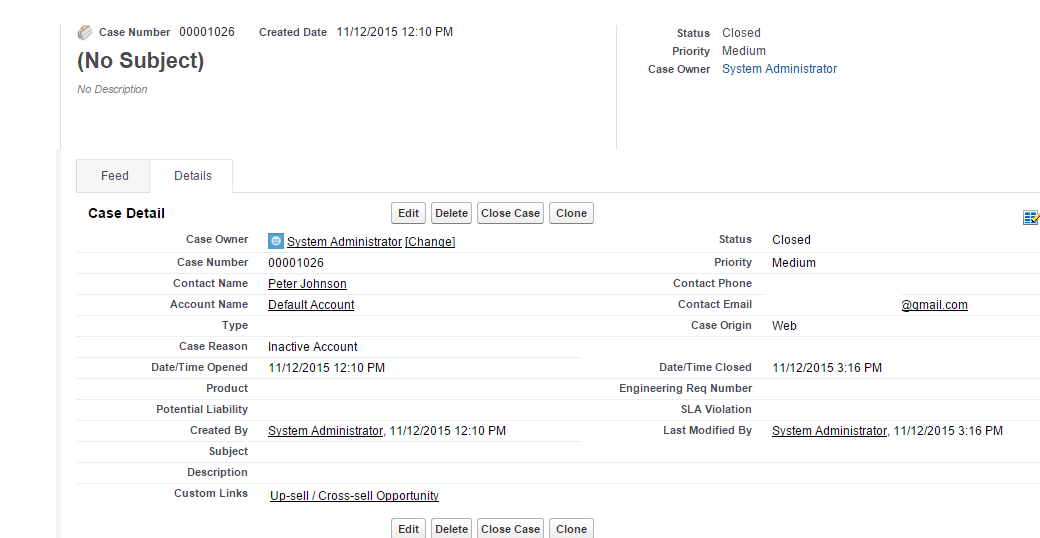This screenshot has width=1040, height=538.
Task: Click the Case Owner user avatar icon
Action: coord(276,241)
